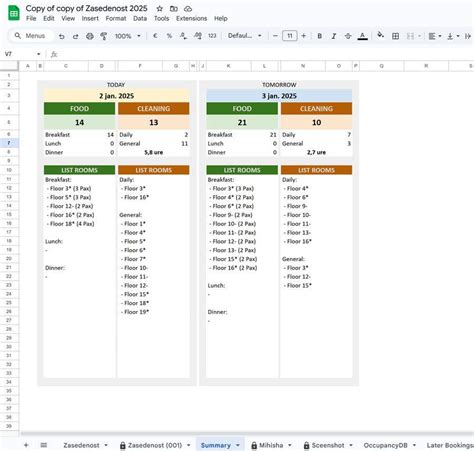Image resolution: width=474 pixels, height=451 pixels.
Task: Open more number formats (123)
Action: [212, 36]
